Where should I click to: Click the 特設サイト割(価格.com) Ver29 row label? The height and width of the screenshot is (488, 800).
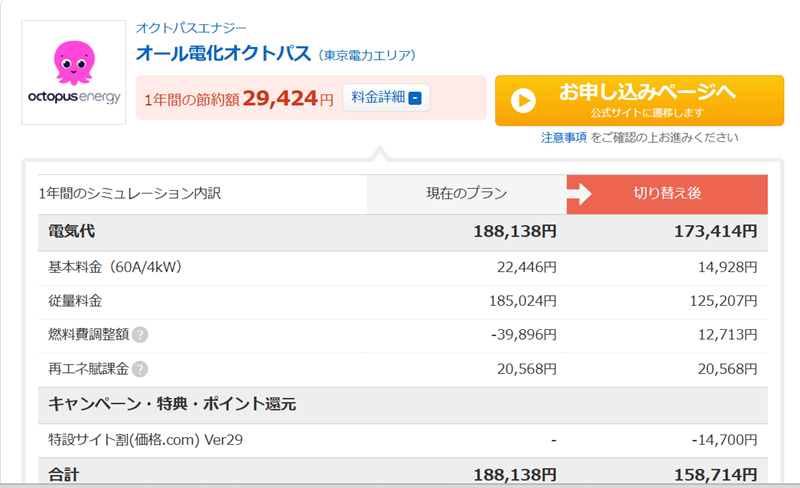(145, 440)
